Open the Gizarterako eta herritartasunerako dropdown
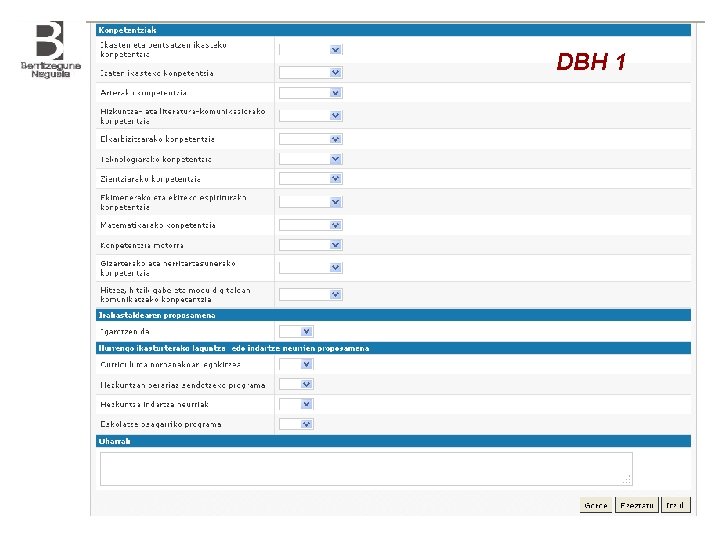This screenshot has height=540, width=720. pyautogui.click(x=311, y=267)
